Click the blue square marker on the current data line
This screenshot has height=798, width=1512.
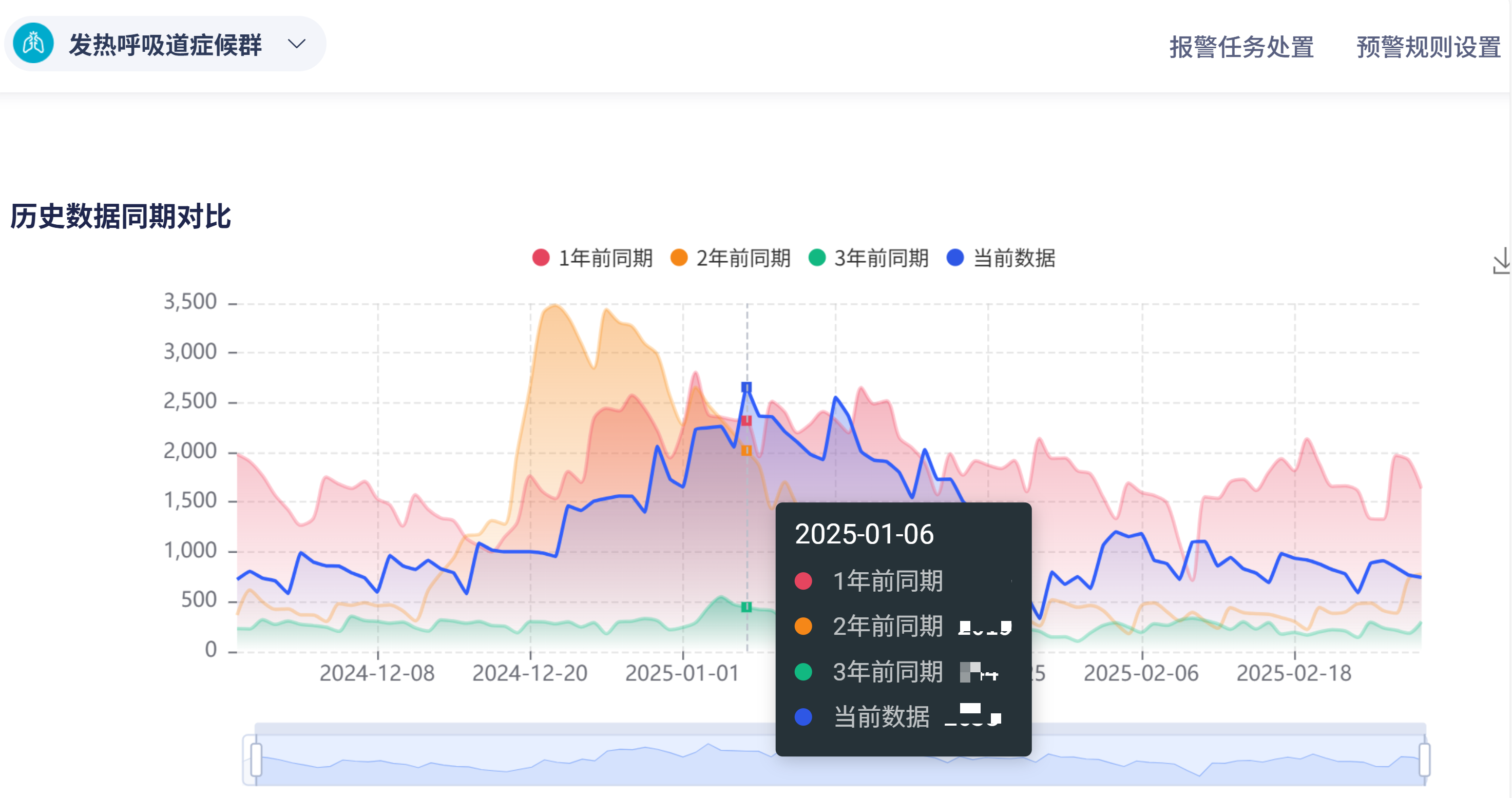pos(746,387)
